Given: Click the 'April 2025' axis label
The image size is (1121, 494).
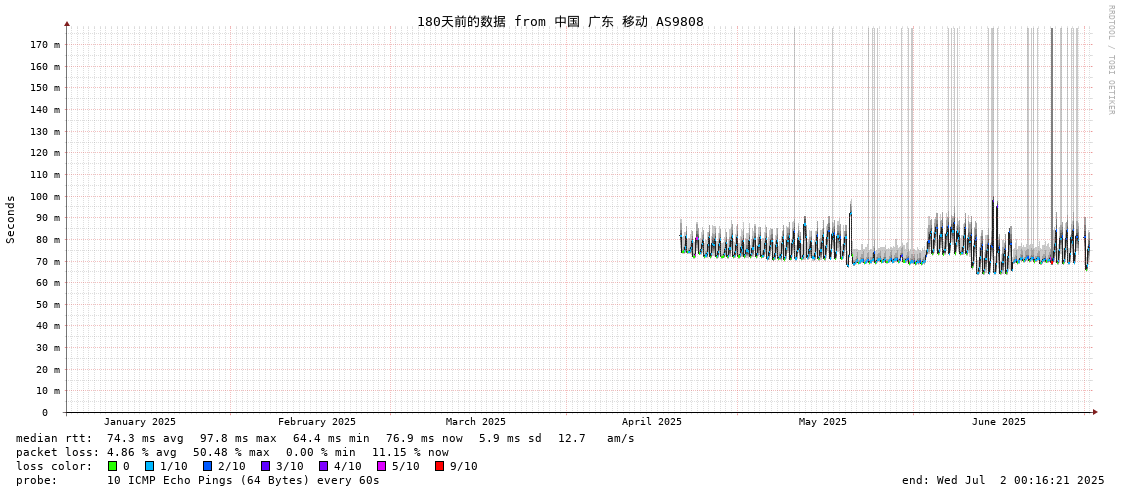Looking at the screenshot, I should 651,422.
